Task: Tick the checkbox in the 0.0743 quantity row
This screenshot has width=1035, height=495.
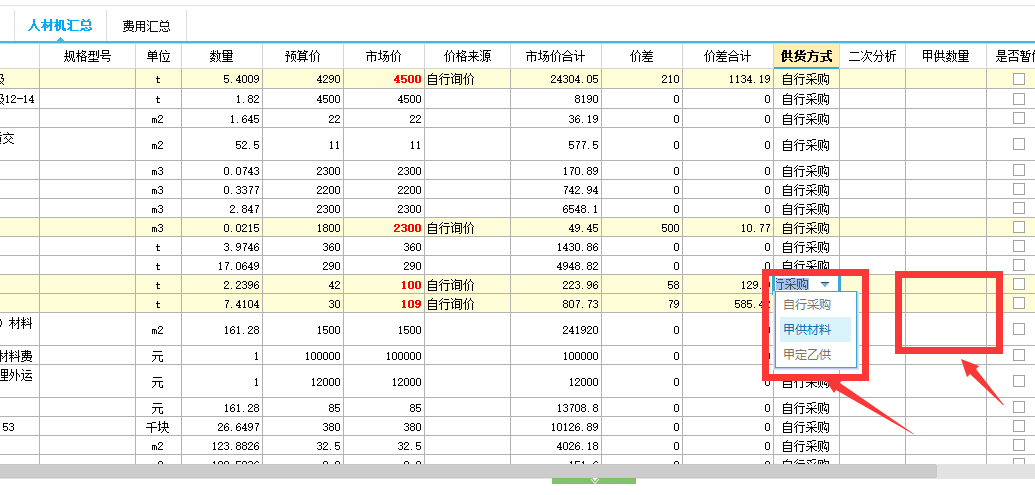Action: click(x=1018, y=170)
